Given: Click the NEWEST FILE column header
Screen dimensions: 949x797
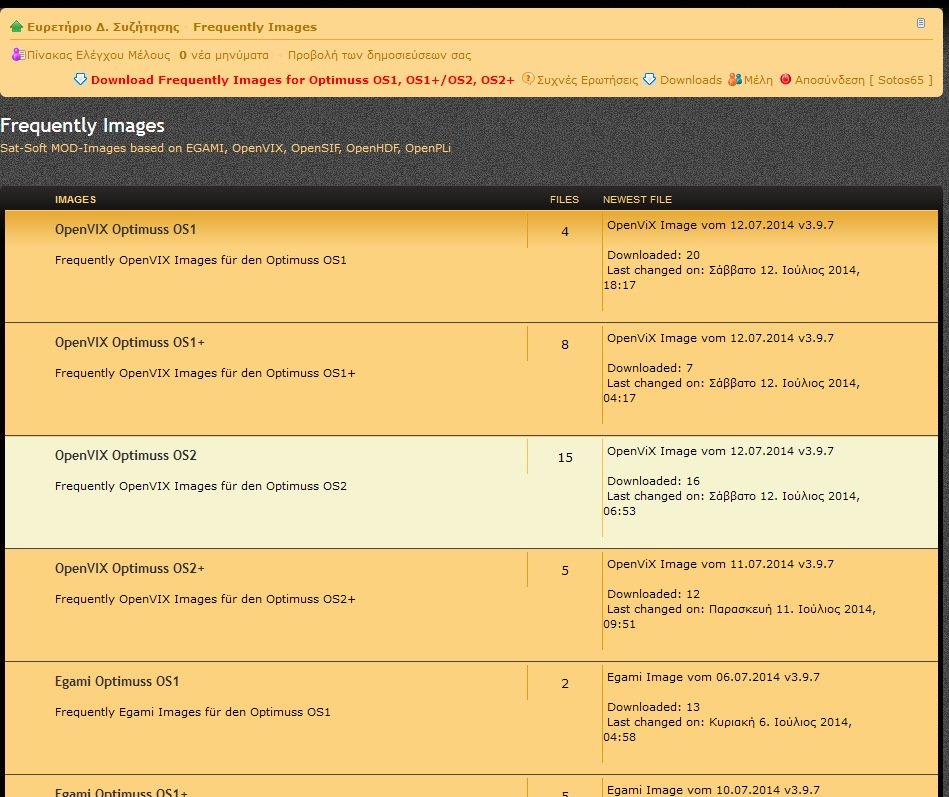Looking at the screenshot, I should [x=637, y=200].
